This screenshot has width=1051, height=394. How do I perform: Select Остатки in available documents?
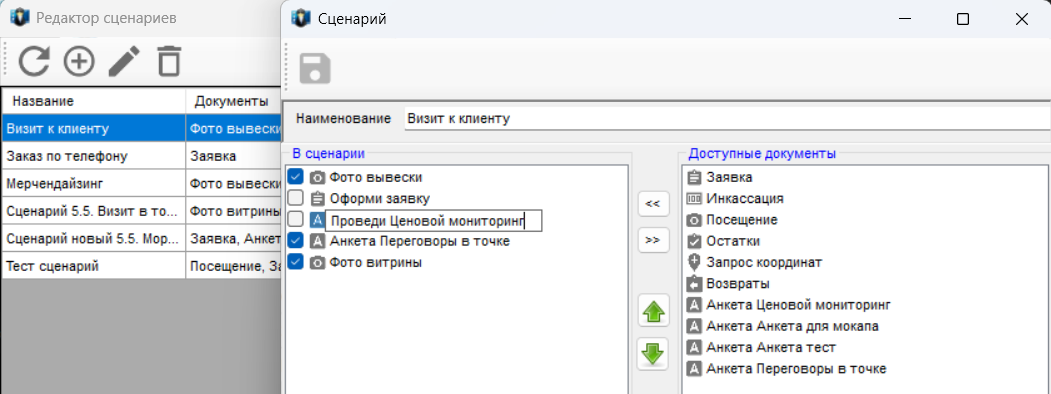coord(733,241)
